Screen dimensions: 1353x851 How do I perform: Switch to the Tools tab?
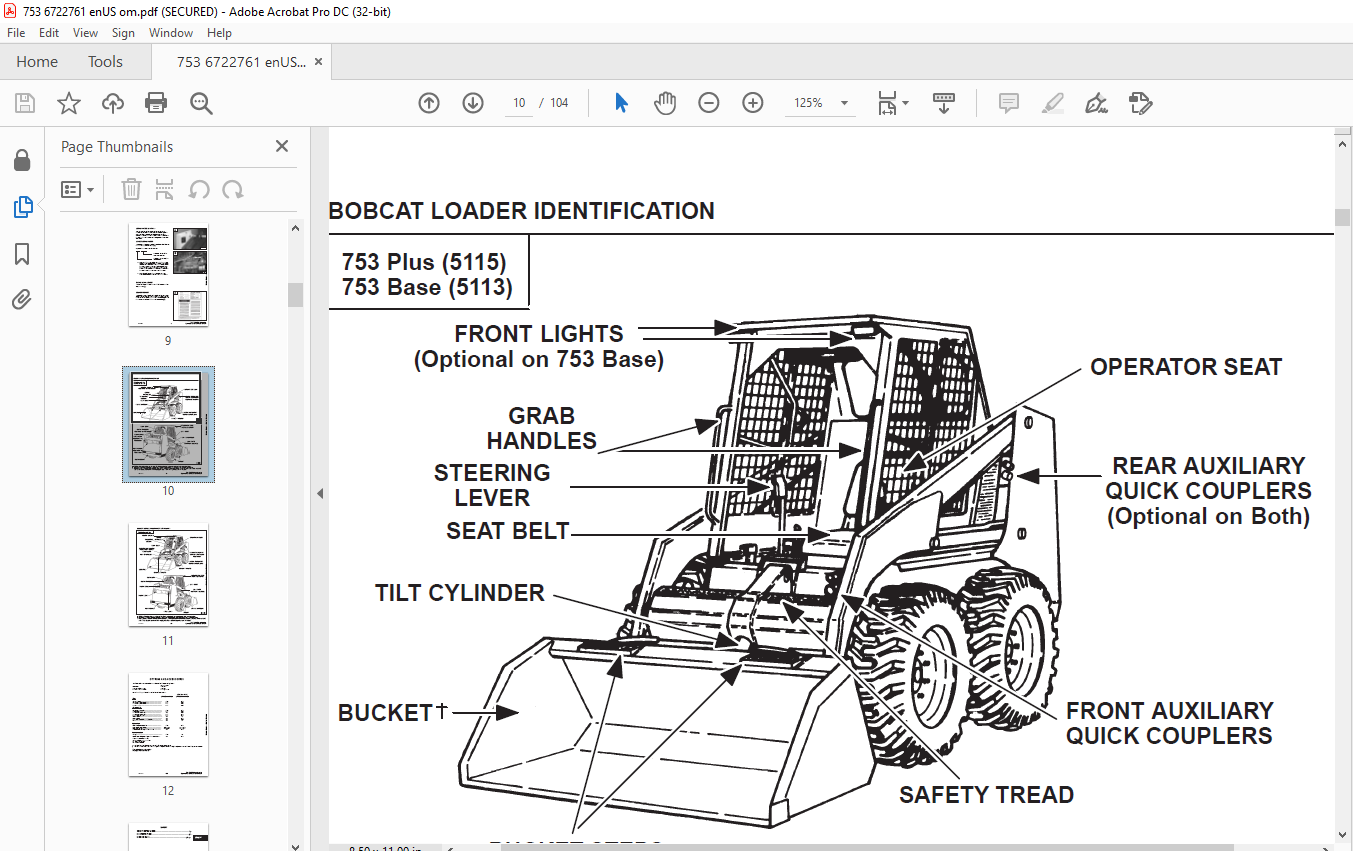click(x=105, y=62)
